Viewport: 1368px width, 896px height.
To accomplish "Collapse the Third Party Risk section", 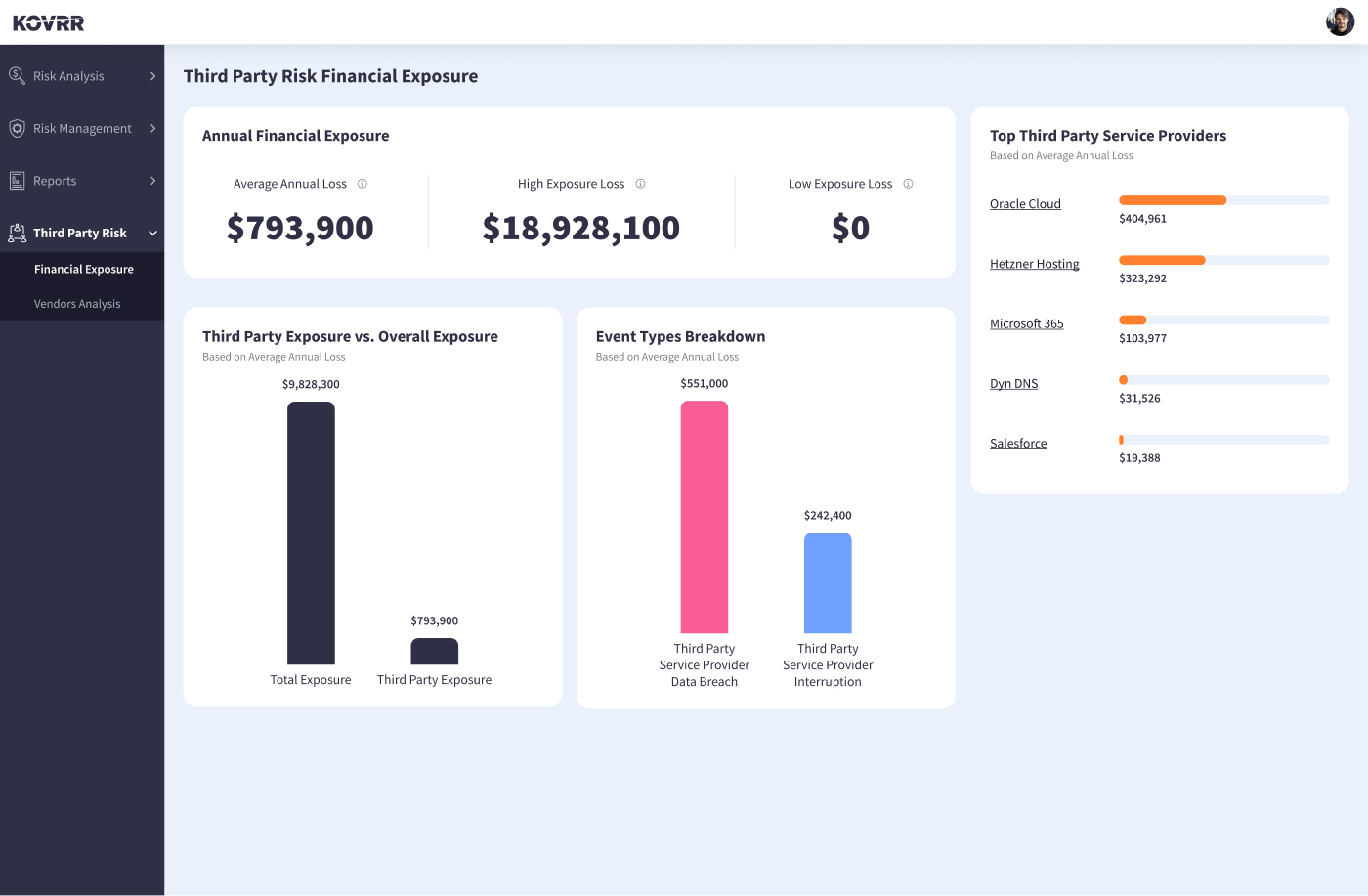I will [x=152, y=233].
